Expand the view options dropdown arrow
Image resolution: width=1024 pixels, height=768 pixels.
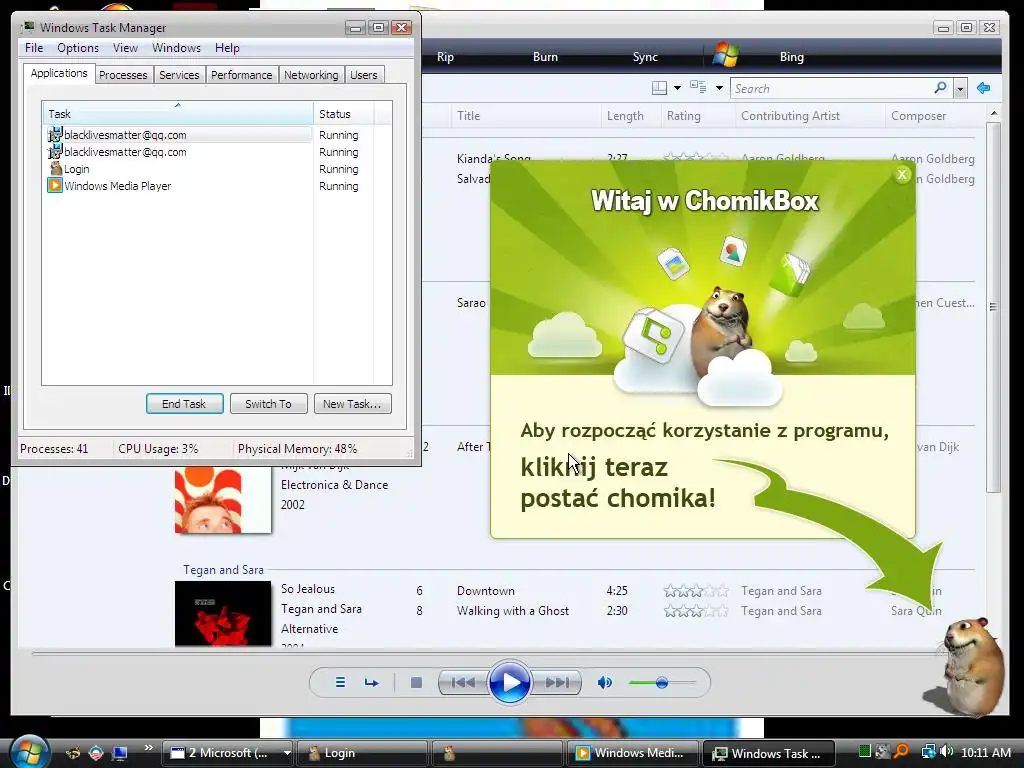(719, 88)
